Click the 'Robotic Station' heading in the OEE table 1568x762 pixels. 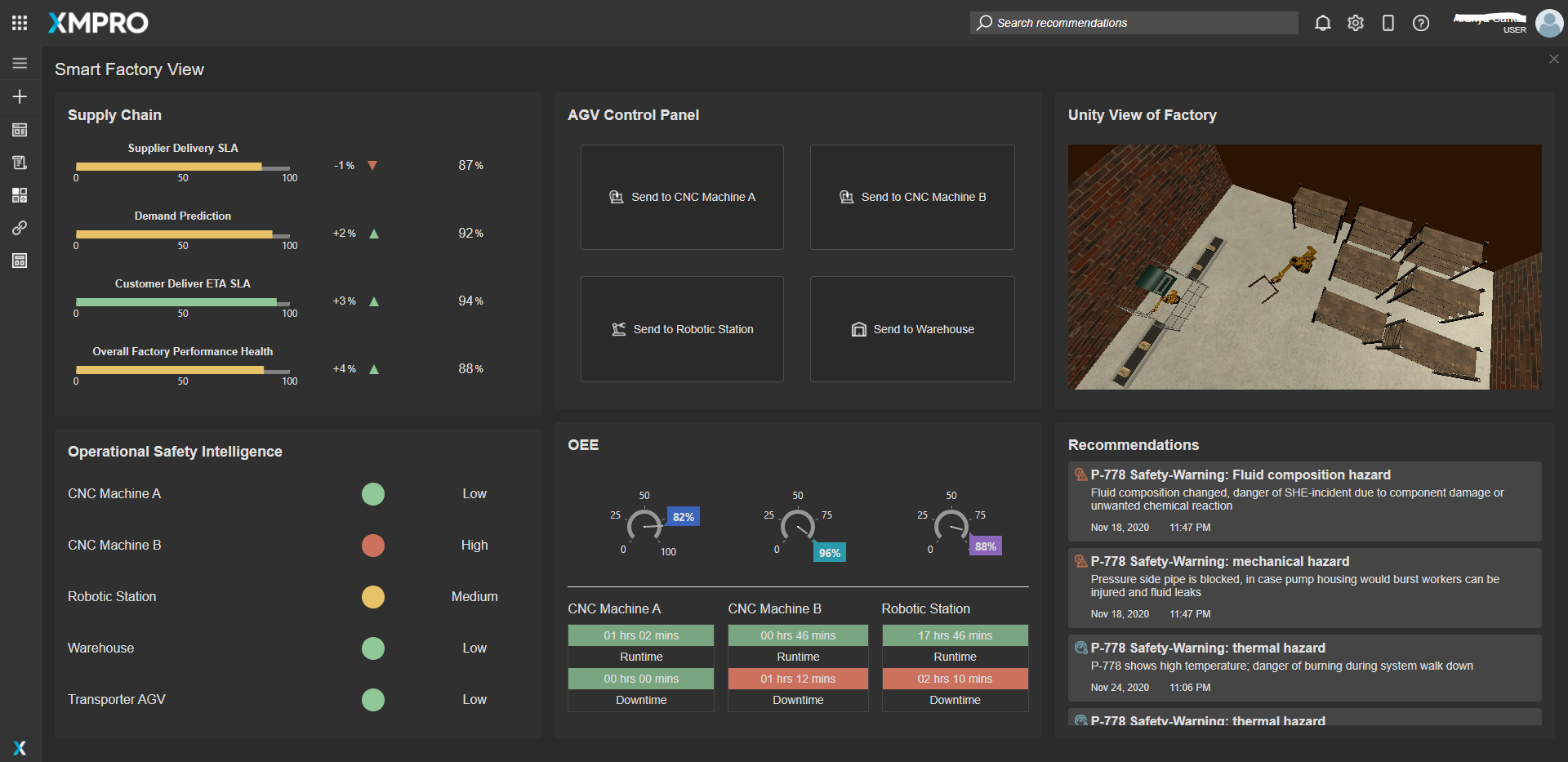(x=926, y=609)
